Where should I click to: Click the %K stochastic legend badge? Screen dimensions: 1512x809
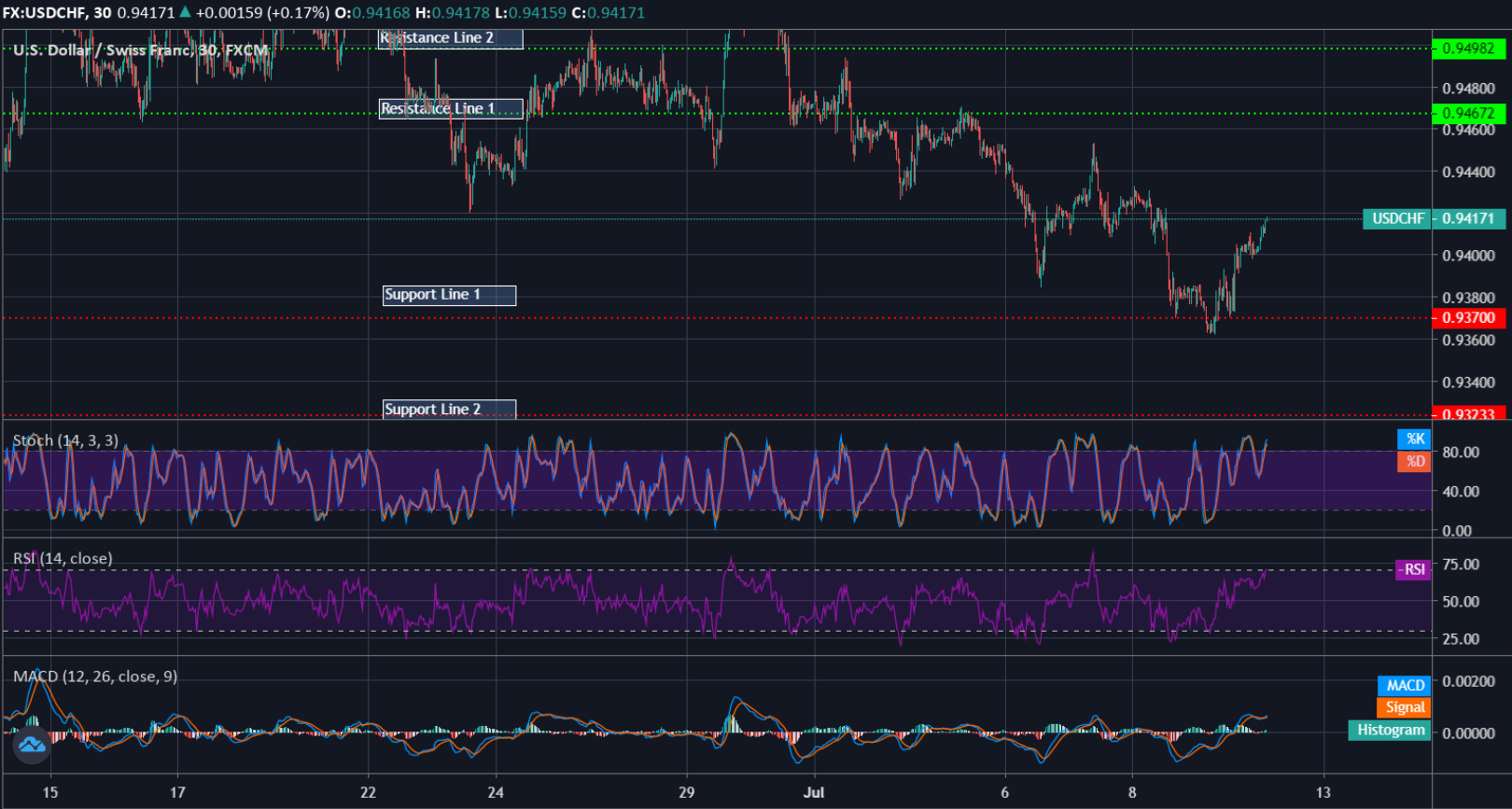(1414, 439)
